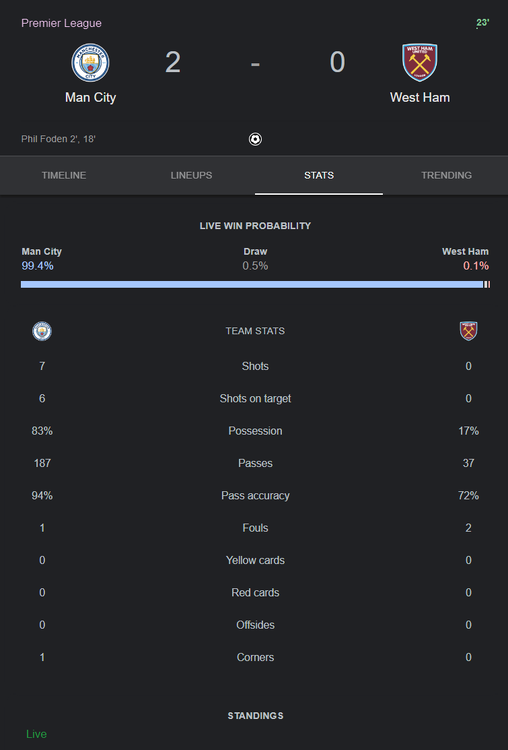Viewport: 508px width, 750px height.
Task: Click the live 23' match minute indicator
Action: (482, 23)
